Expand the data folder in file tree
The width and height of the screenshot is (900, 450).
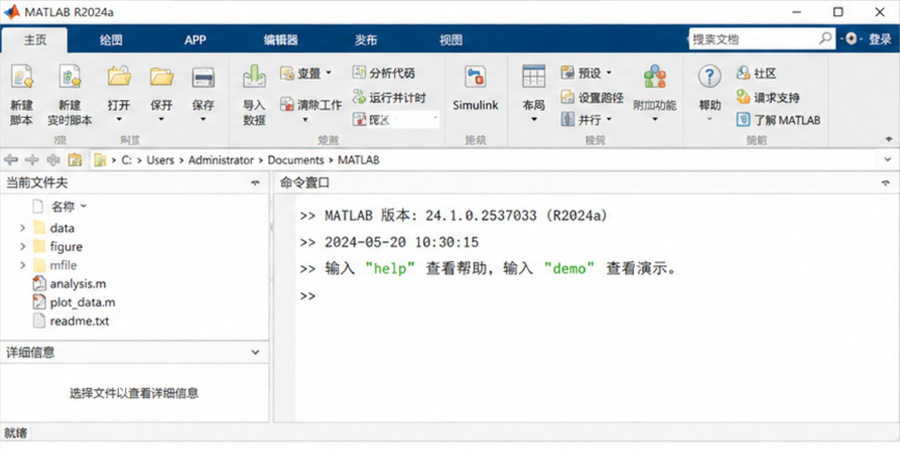(x=22, y=228)
